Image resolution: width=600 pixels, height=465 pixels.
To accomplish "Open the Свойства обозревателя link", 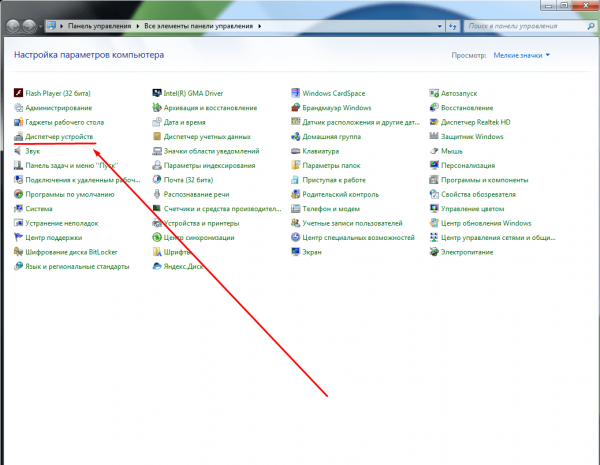I will tap(478, 194).
